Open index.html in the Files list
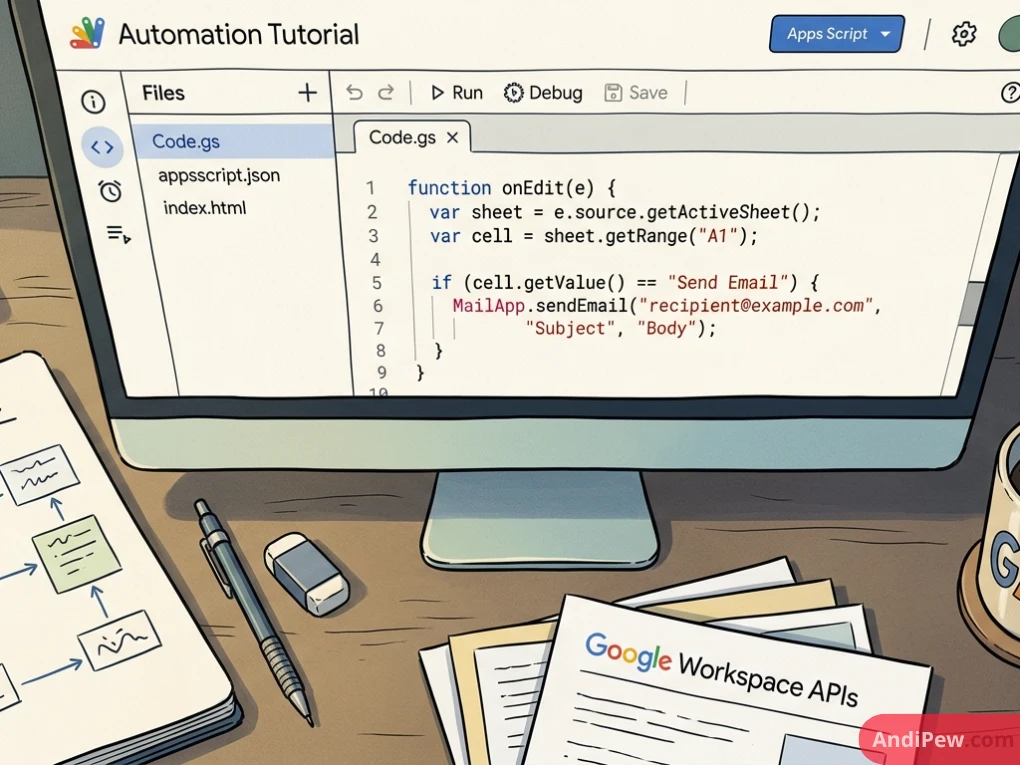Screen dimensions: 1020x765 (x=204, y=208)
